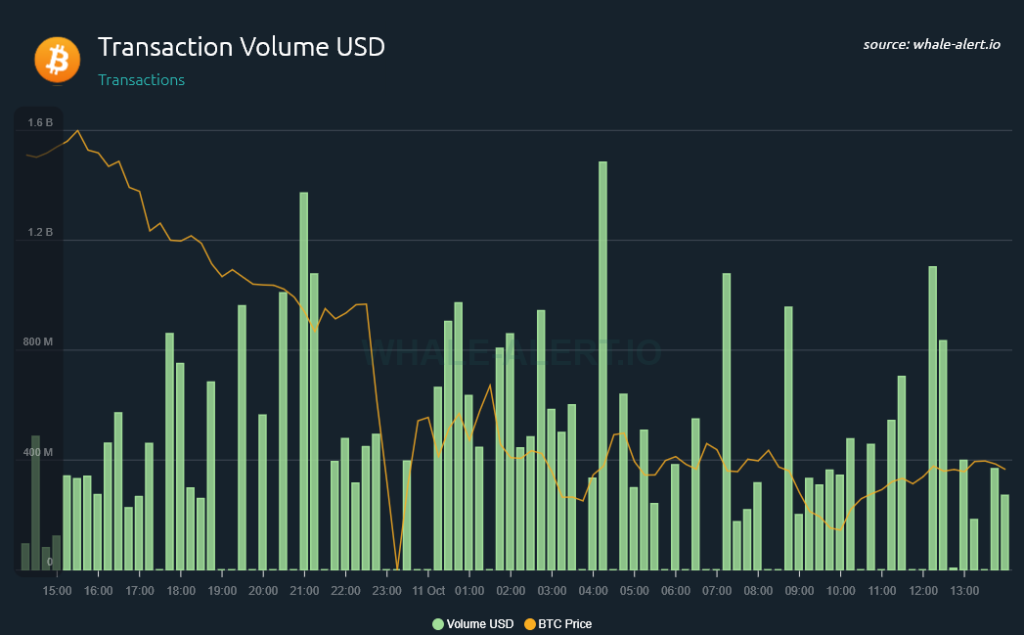Click the 800 M y-axis label

(39, 343)
